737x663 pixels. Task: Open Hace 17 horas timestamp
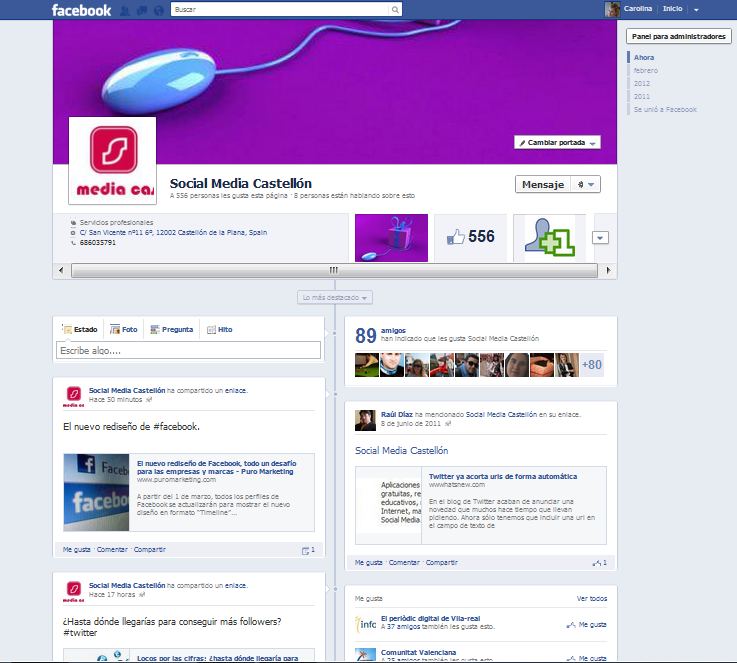tap(112, 594)
